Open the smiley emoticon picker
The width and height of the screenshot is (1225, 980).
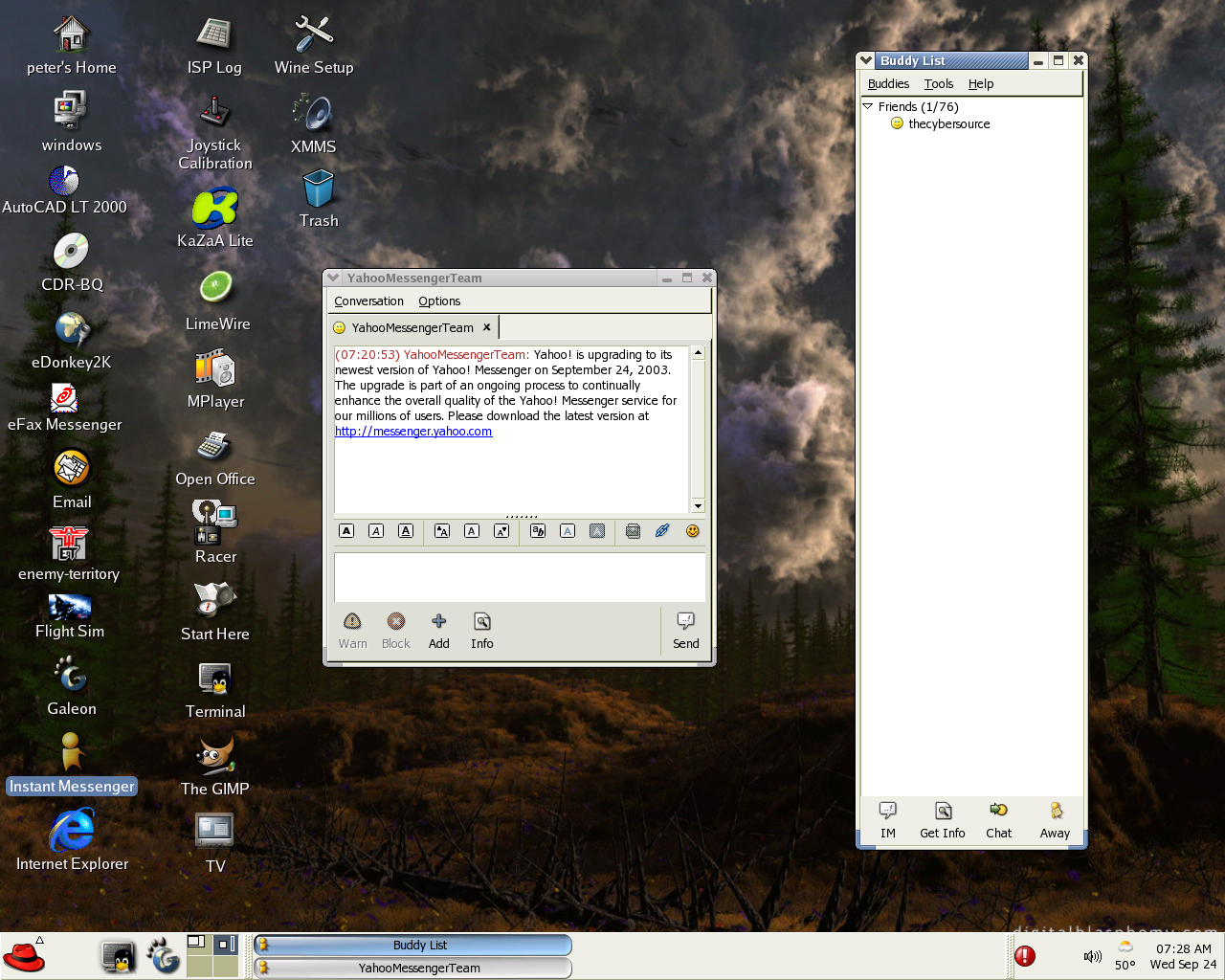[x=693, y=531]
